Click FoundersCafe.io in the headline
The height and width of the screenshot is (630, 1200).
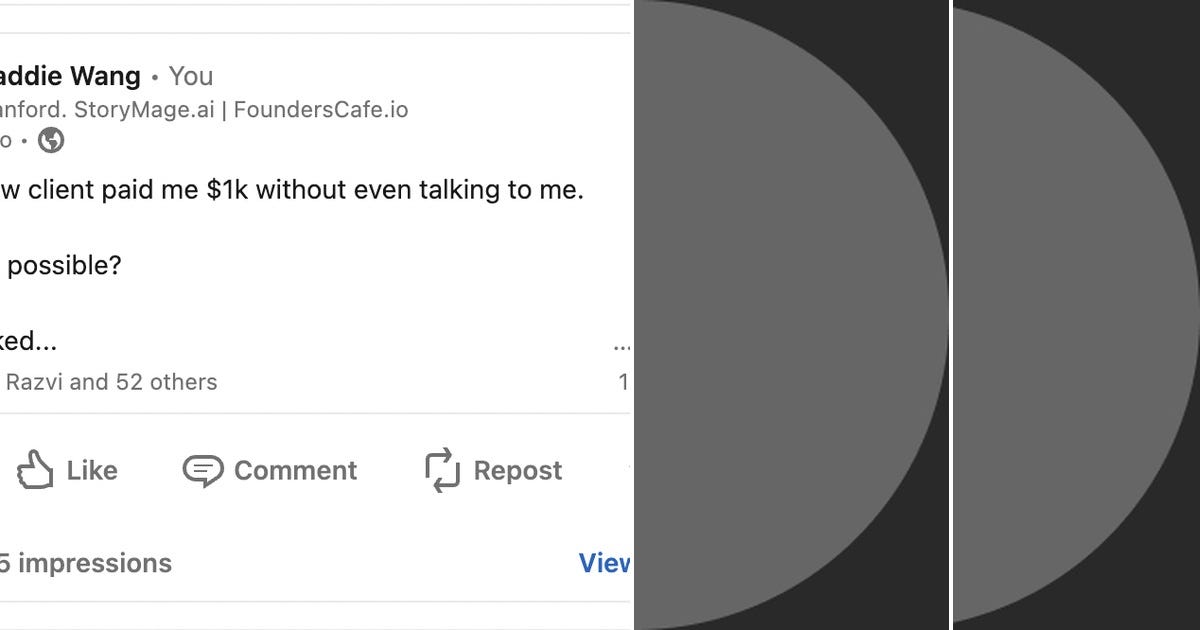318,109
